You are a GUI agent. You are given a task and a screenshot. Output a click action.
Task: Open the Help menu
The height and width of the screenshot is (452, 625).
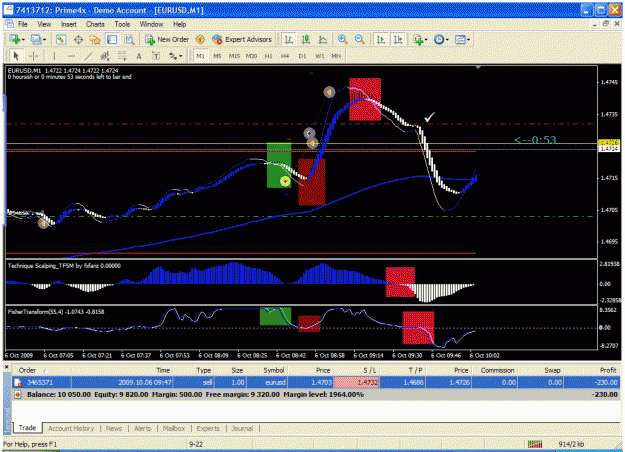click(180, 24)
